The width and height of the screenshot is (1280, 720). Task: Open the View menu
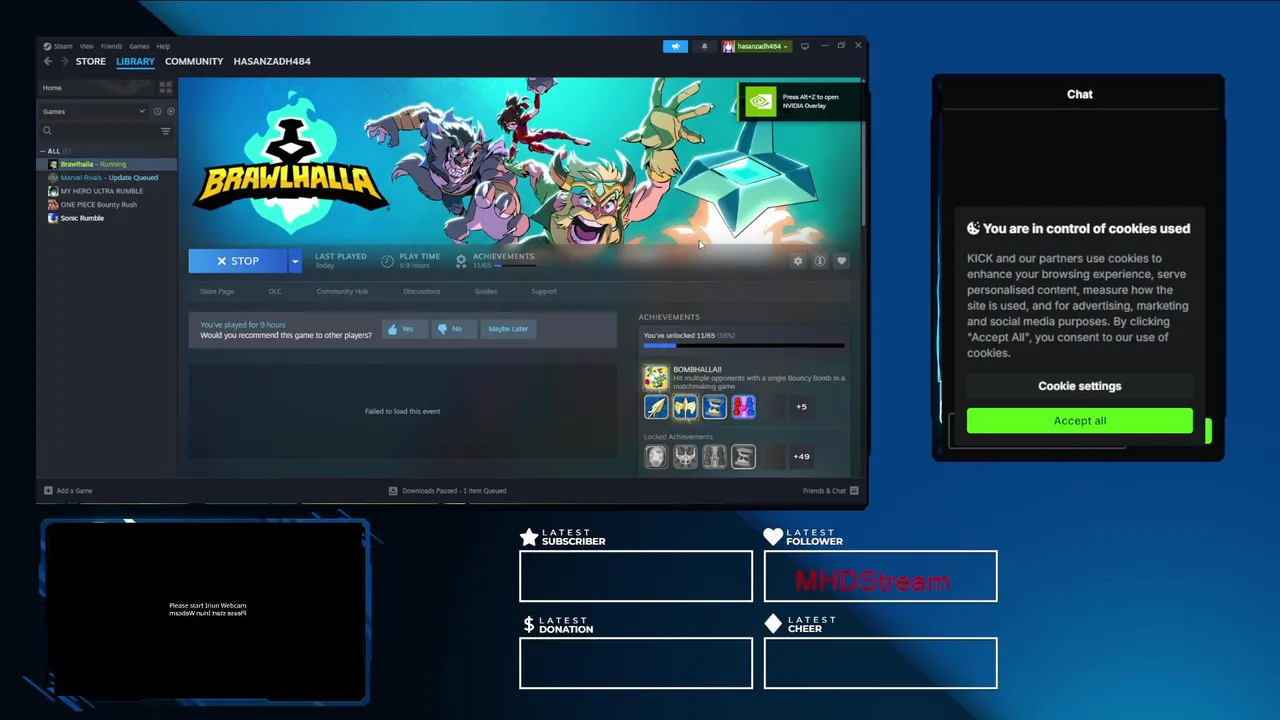coord(87,46)
